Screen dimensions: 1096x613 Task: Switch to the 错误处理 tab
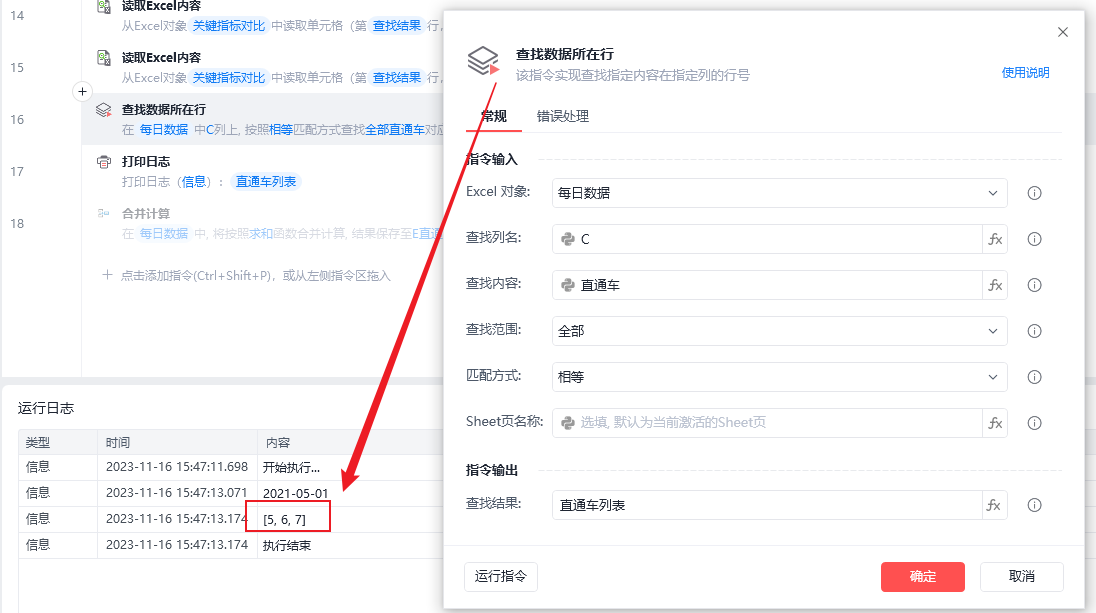click(x=563, y=116)
